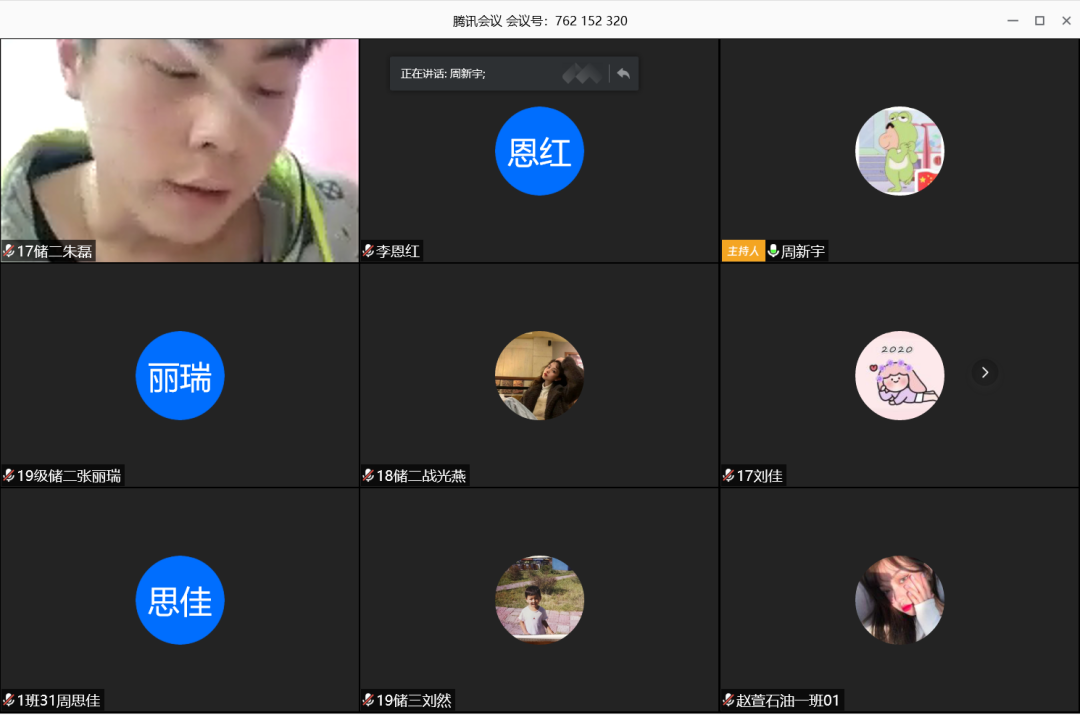This screenshot has height=715, width=1080.
Task: Select the 丽瑞 blue avatar circle
Action: [180, 376]
